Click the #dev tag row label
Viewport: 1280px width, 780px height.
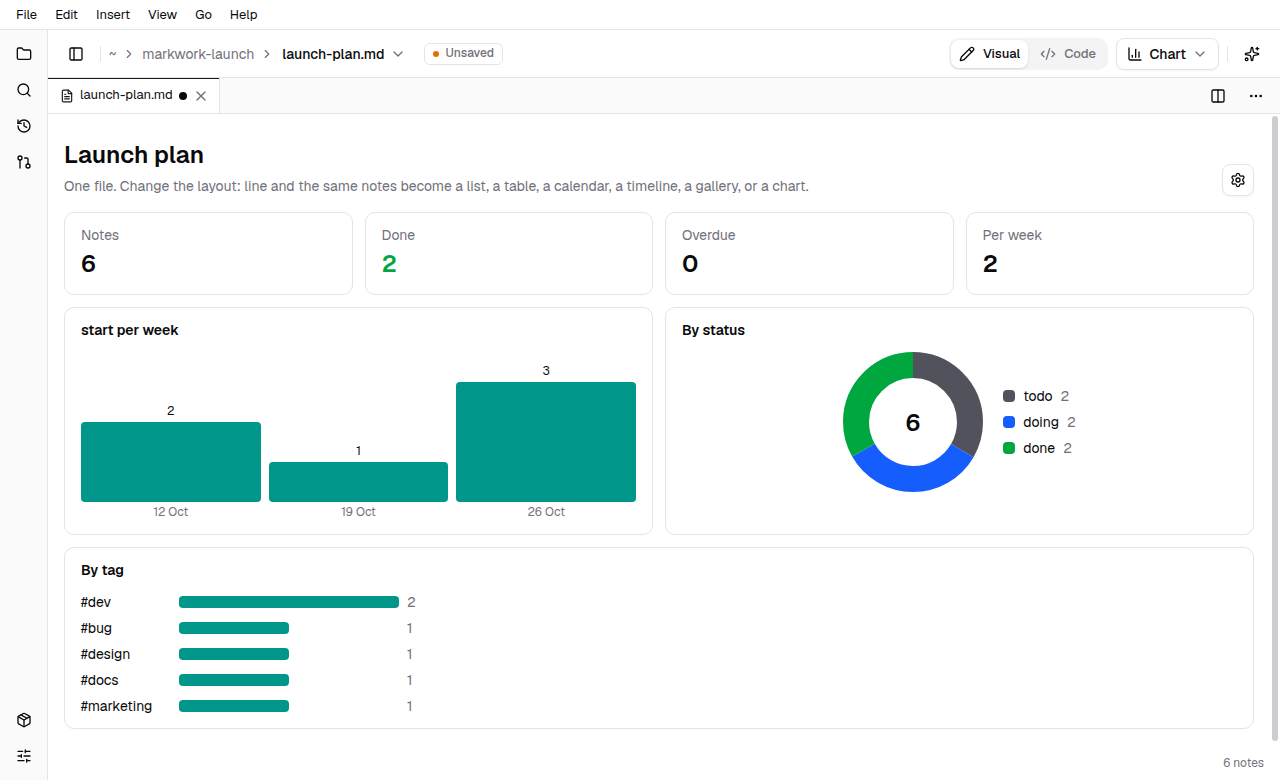(96, 602)
